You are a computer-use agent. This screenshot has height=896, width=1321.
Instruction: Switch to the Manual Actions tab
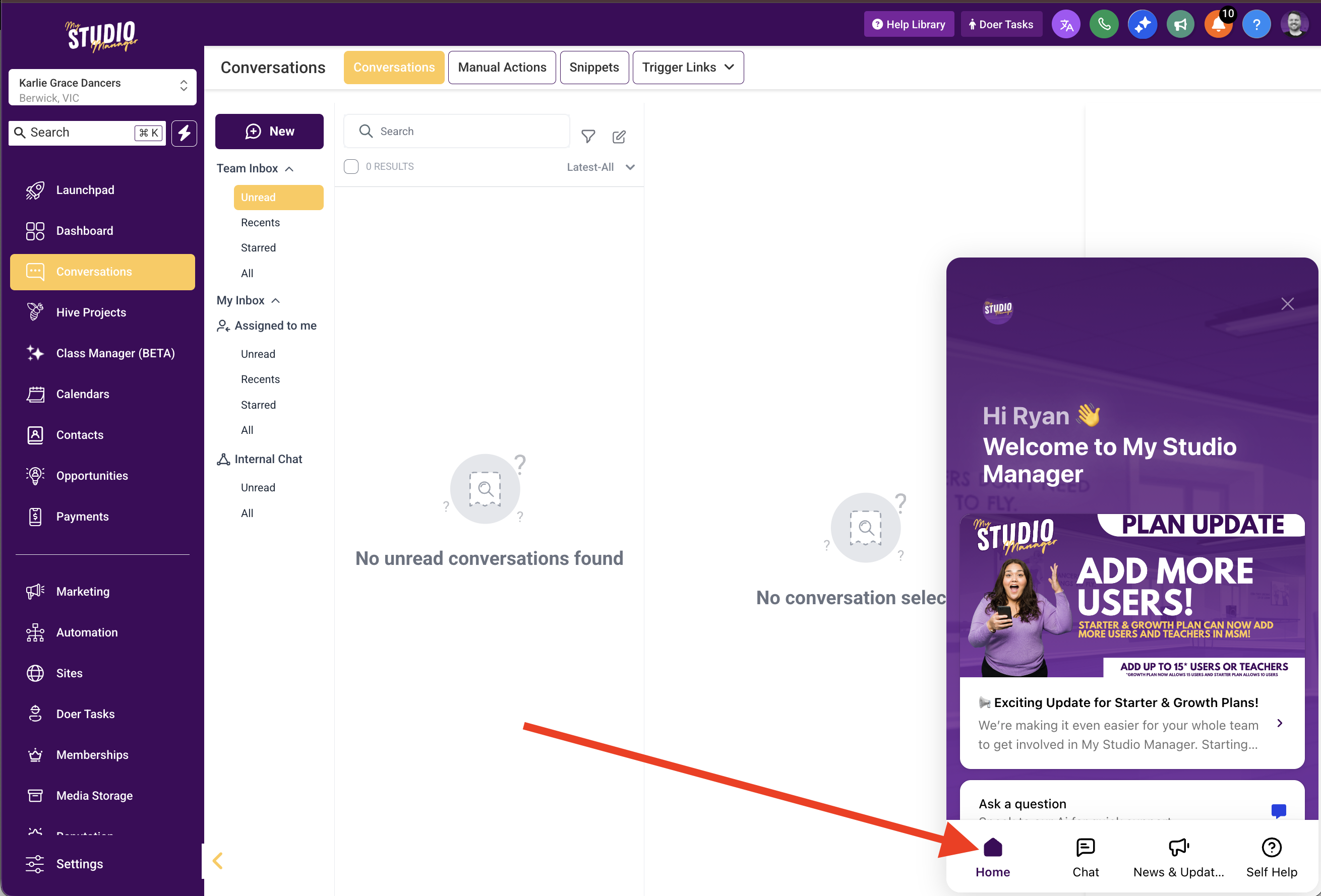click(x=502, y=68)
